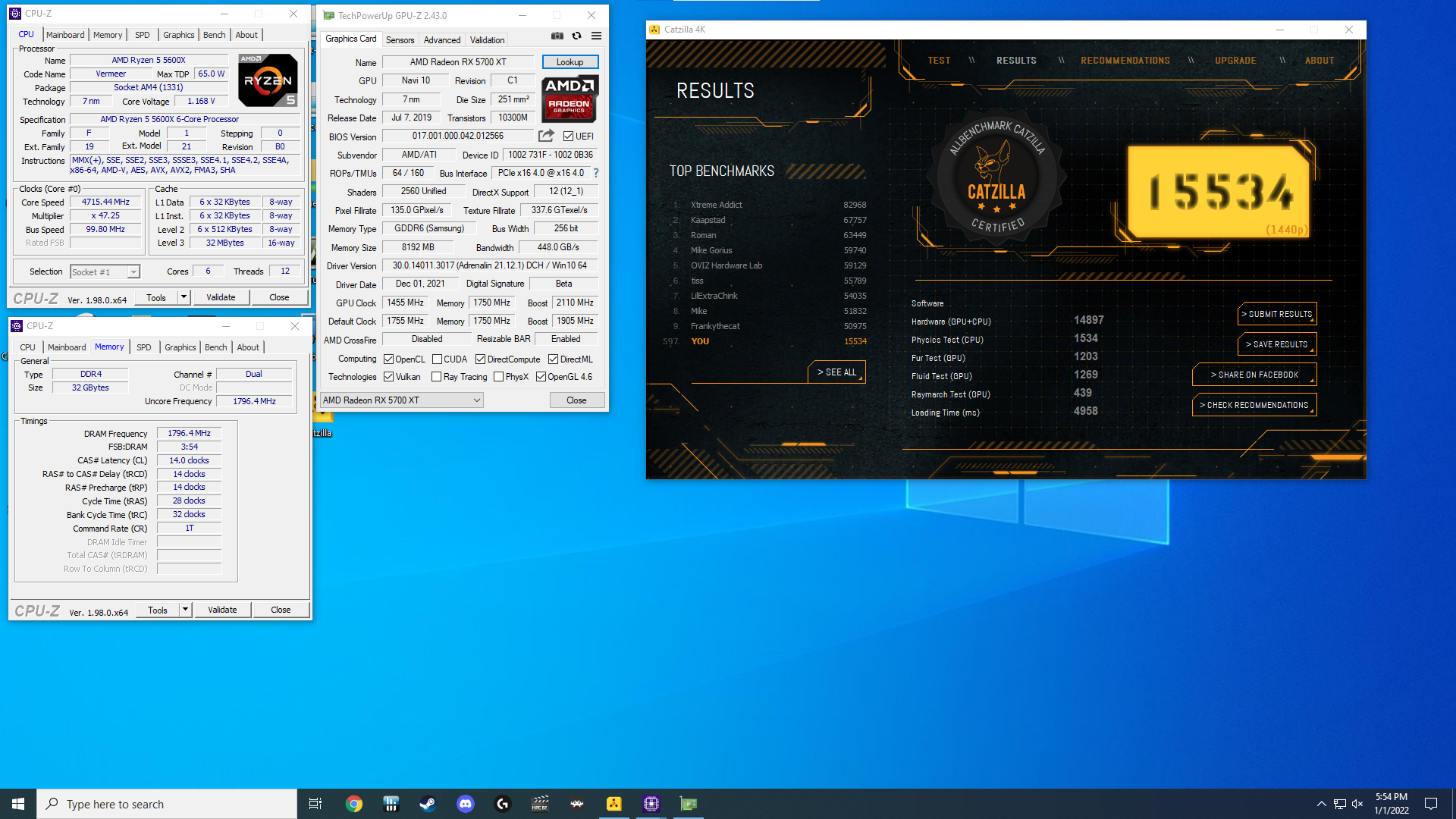
Task: Open the GPU-Z hamburger menu
Action: [x=597, y=36]
